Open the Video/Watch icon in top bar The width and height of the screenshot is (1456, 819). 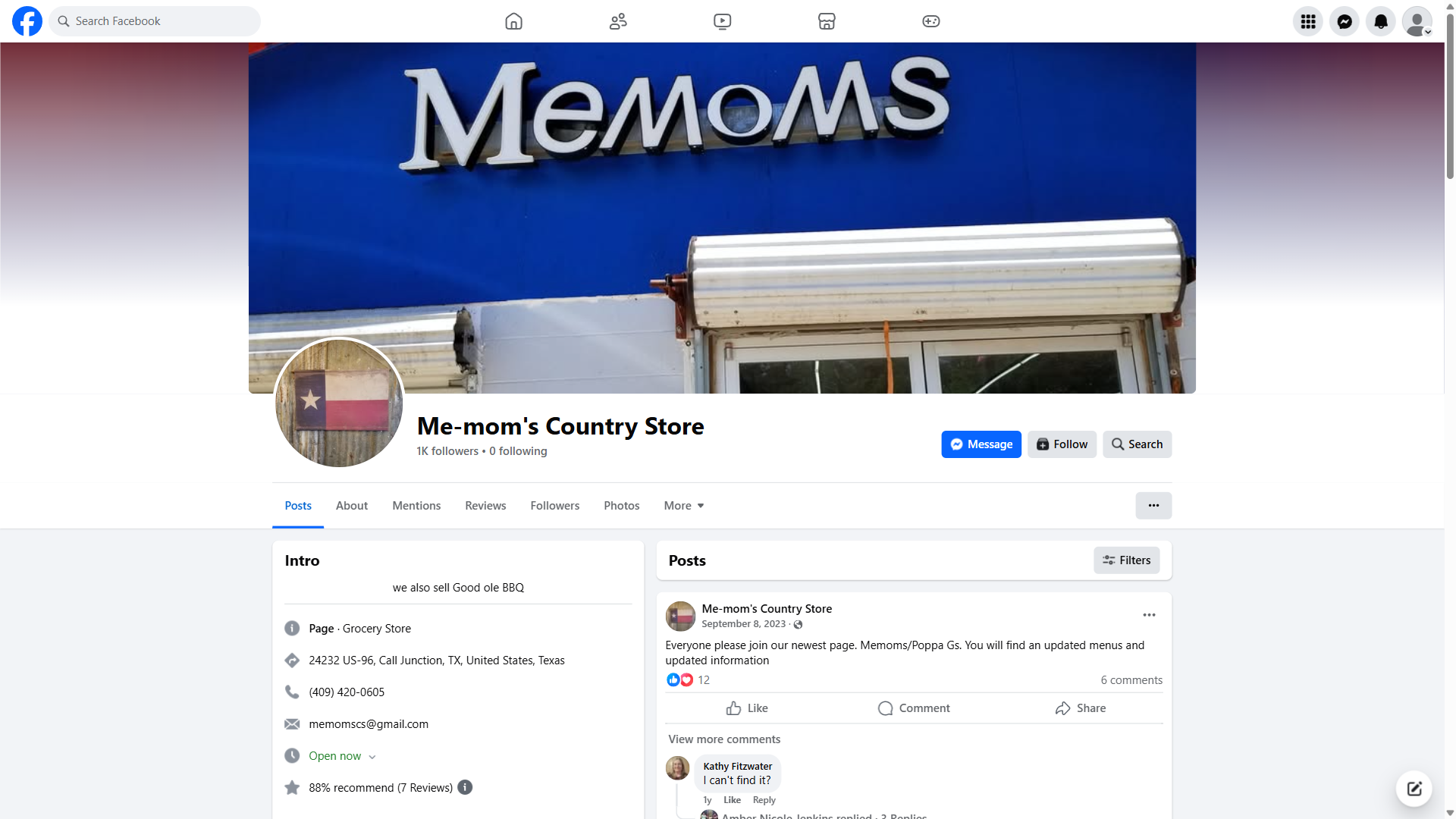click(x=722, y=21)
